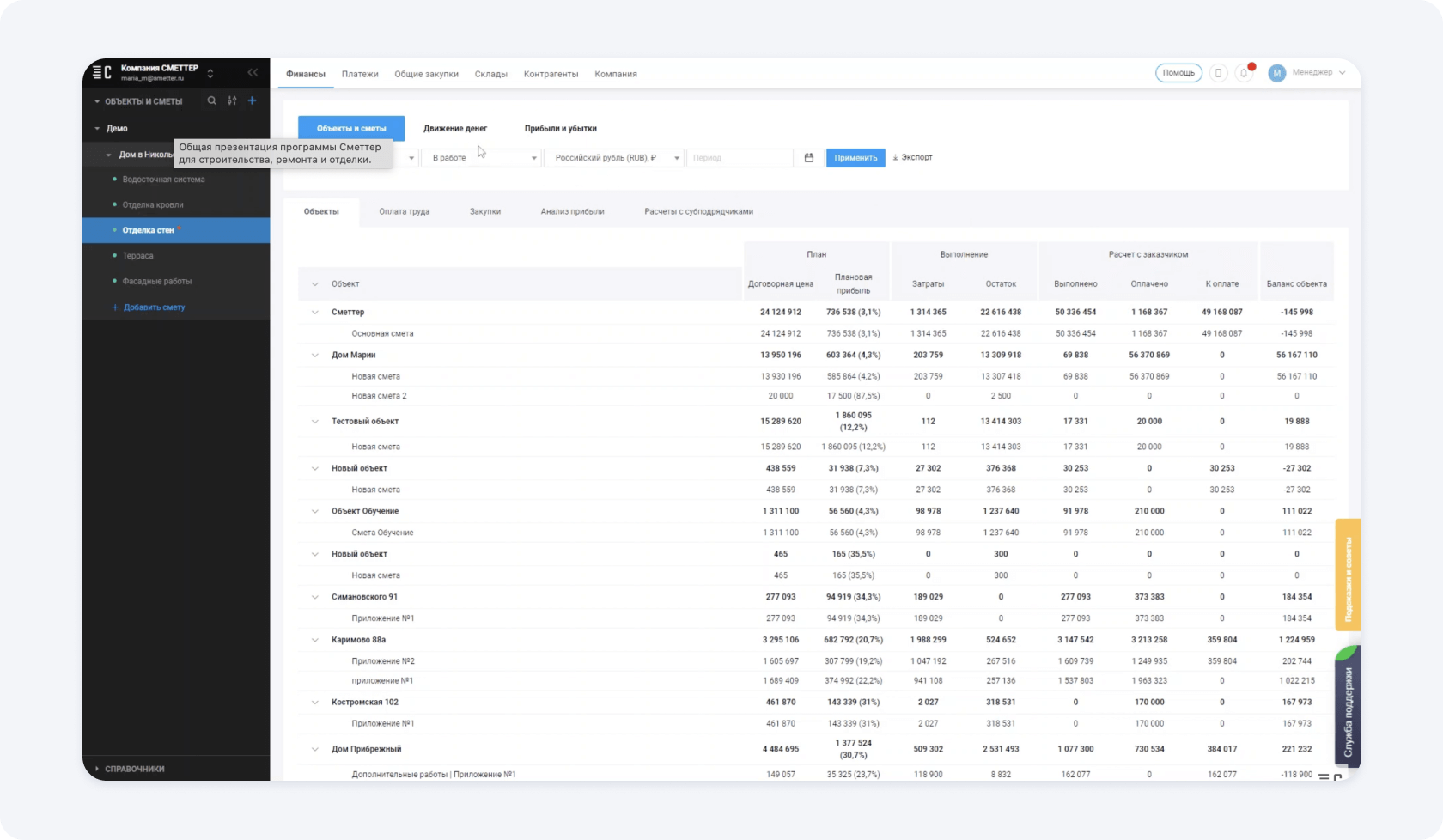The height and width of the screenshot is (840, 1443).
Task: Open the 'В работе' status dropdown
Action: pos(480,158)
